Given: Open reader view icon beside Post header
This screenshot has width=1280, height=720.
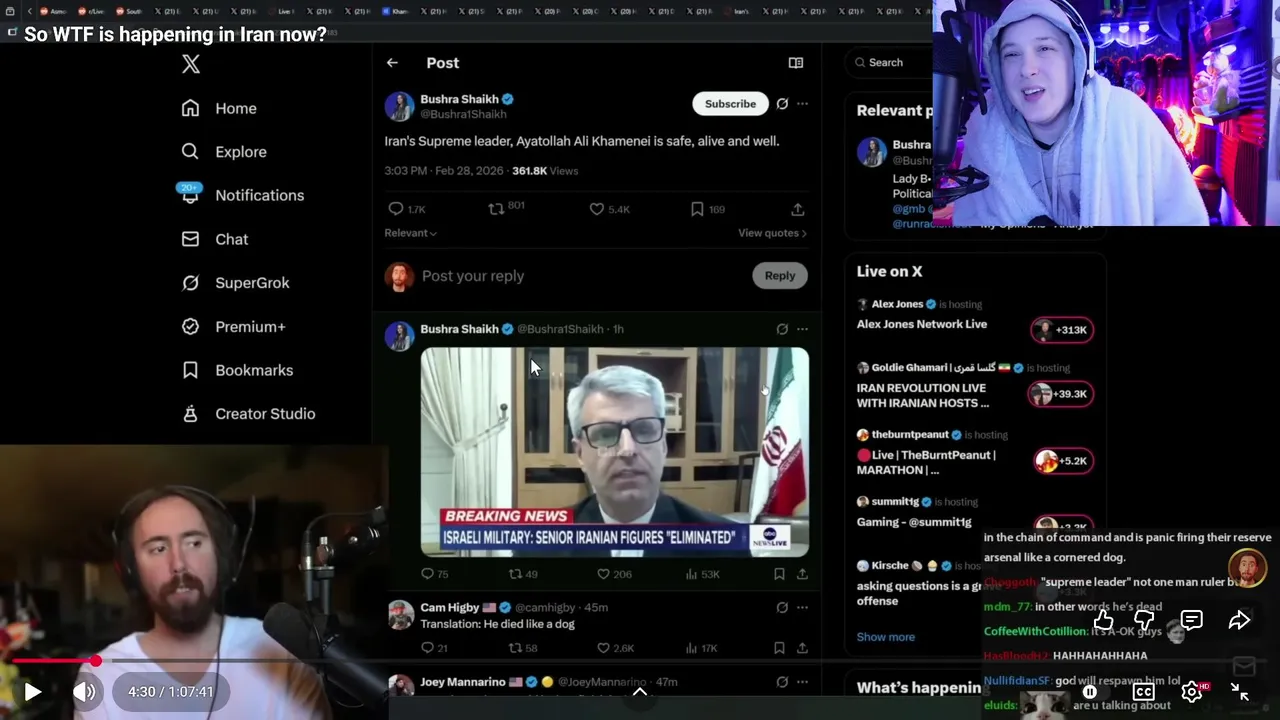Looking at the screenshot, I should tap(796, 63).
